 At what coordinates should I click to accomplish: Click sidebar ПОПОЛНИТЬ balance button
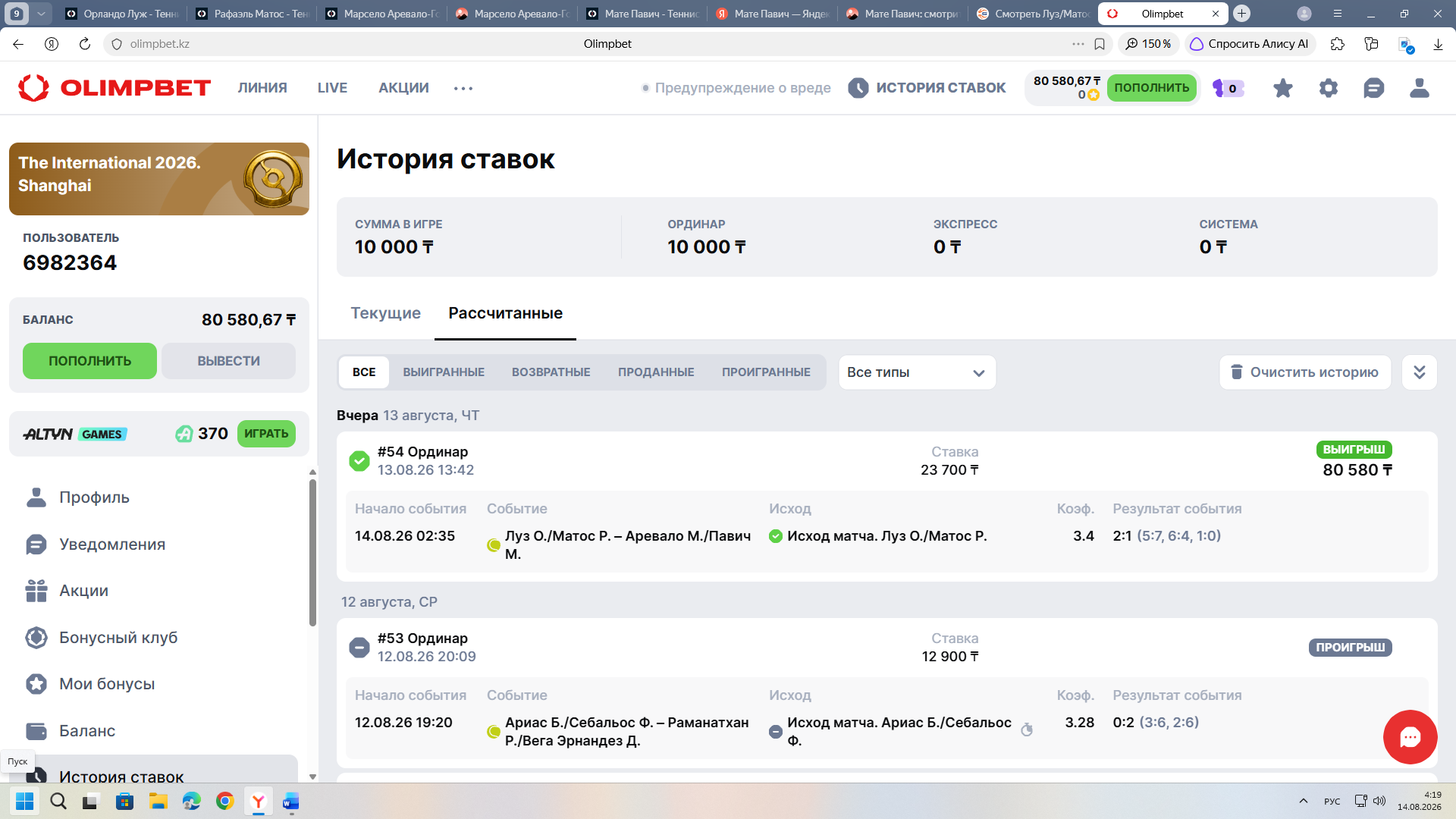(x=89, y=361)
